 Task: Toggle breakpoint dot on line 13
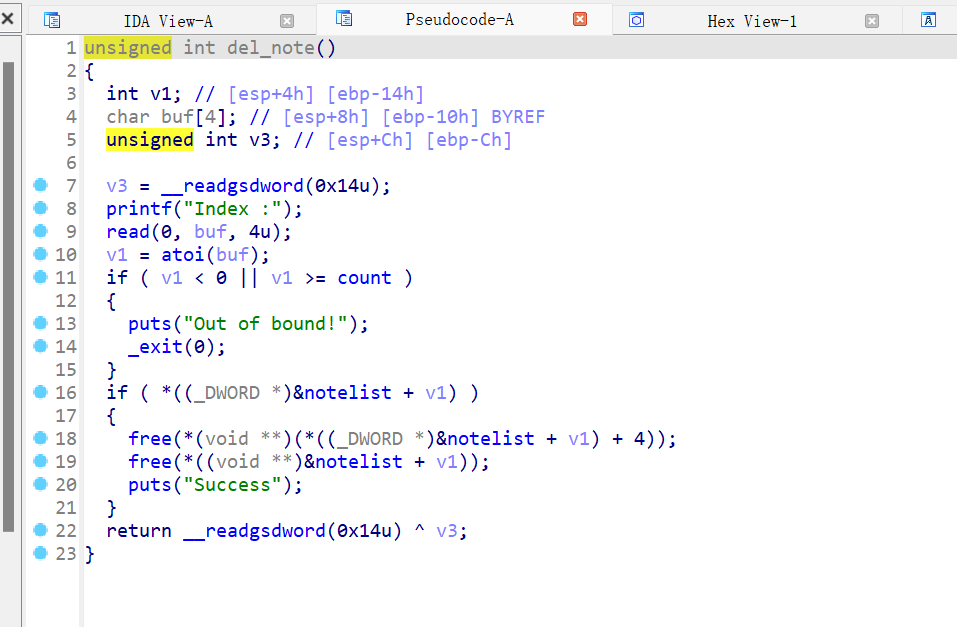pos(40,323)
